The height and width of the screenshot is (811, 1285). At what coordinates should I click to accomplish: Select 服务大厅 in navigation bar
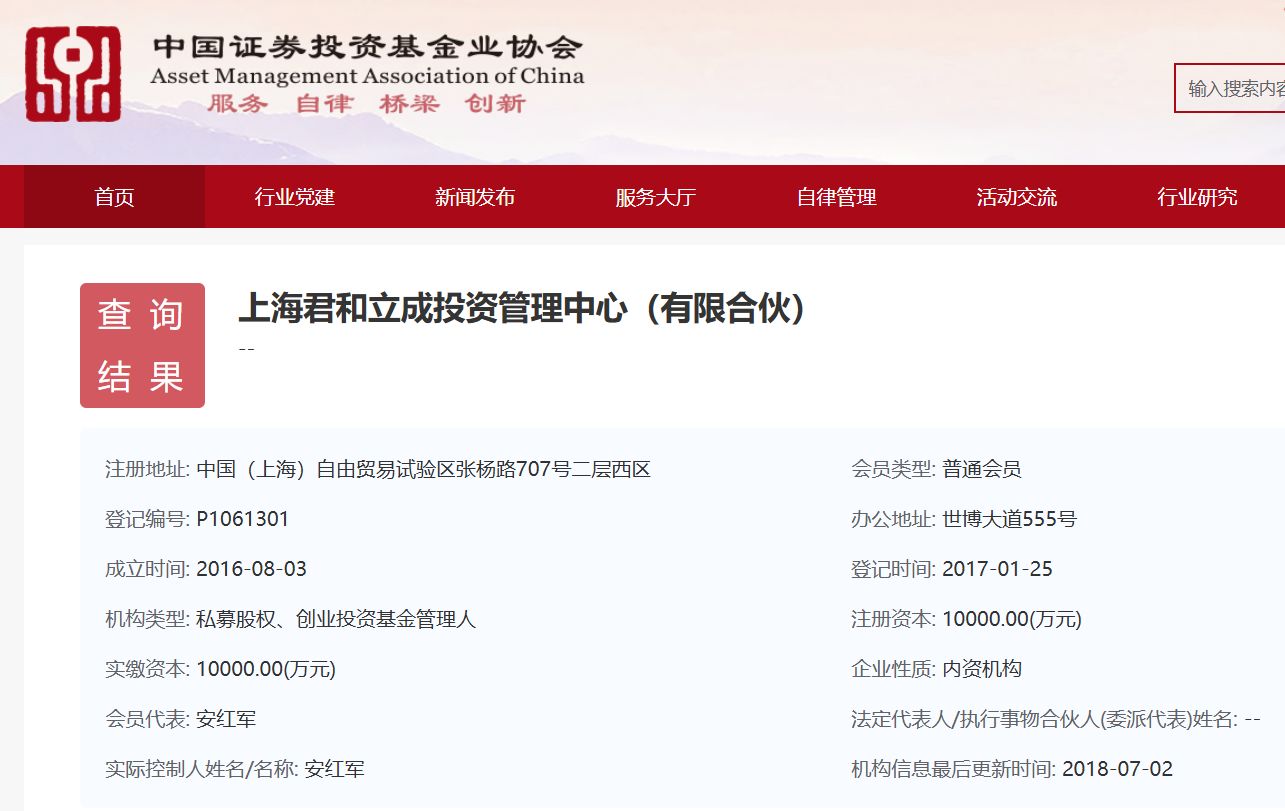[656, 197]
